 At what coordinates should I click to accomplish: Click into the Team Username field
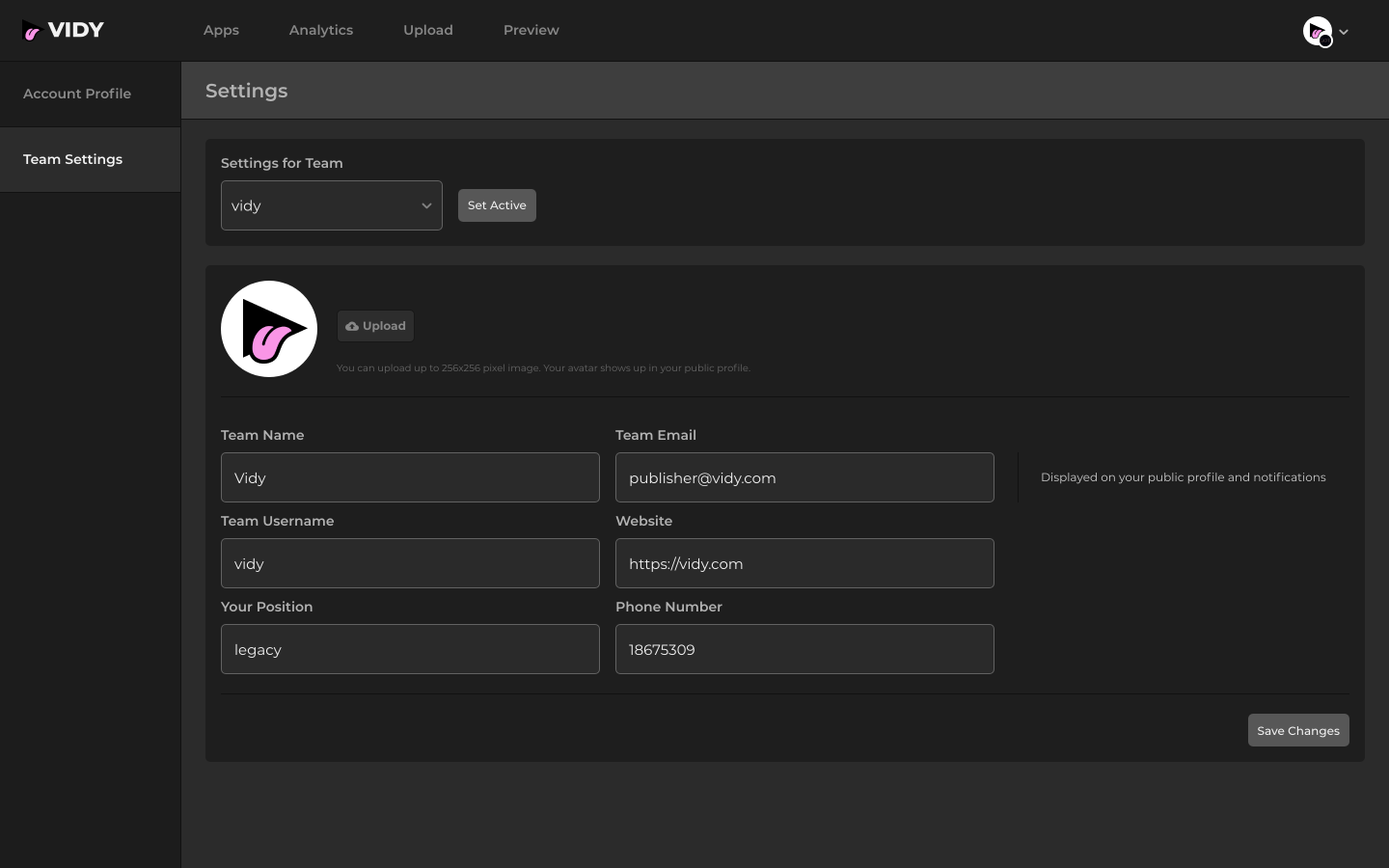point(410,563)
